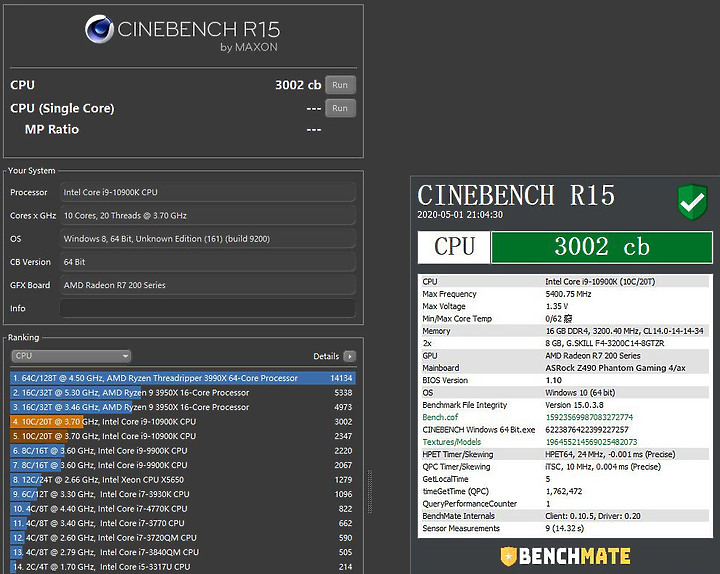Image resolution: width=720 pixels, height=574 pixels.
Task: Click the Processor field showing i9-10900K
Action: tap(208, 192)
